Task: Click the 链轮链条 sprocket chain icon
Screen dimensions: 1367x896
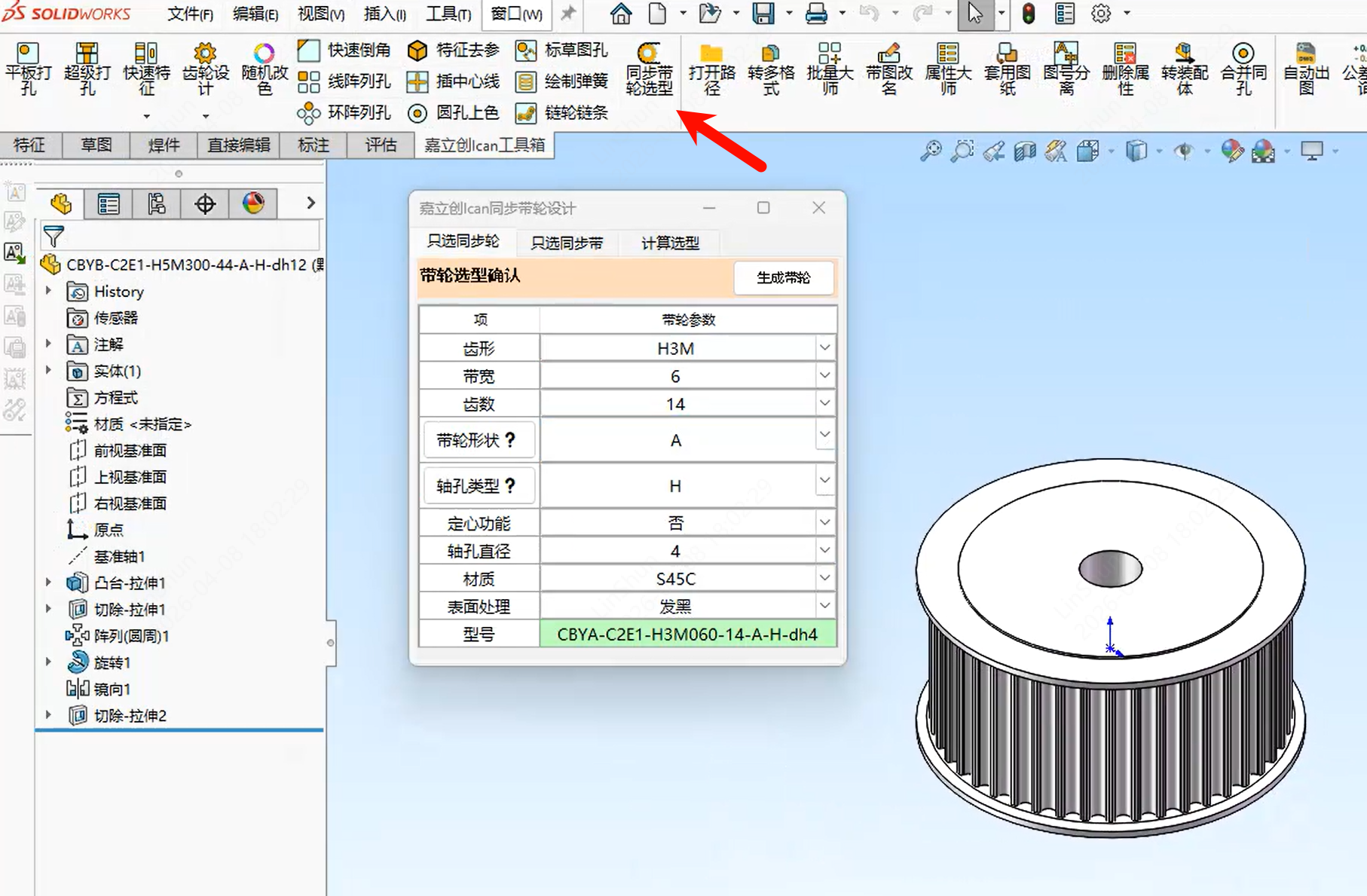Action: [562, 113]
